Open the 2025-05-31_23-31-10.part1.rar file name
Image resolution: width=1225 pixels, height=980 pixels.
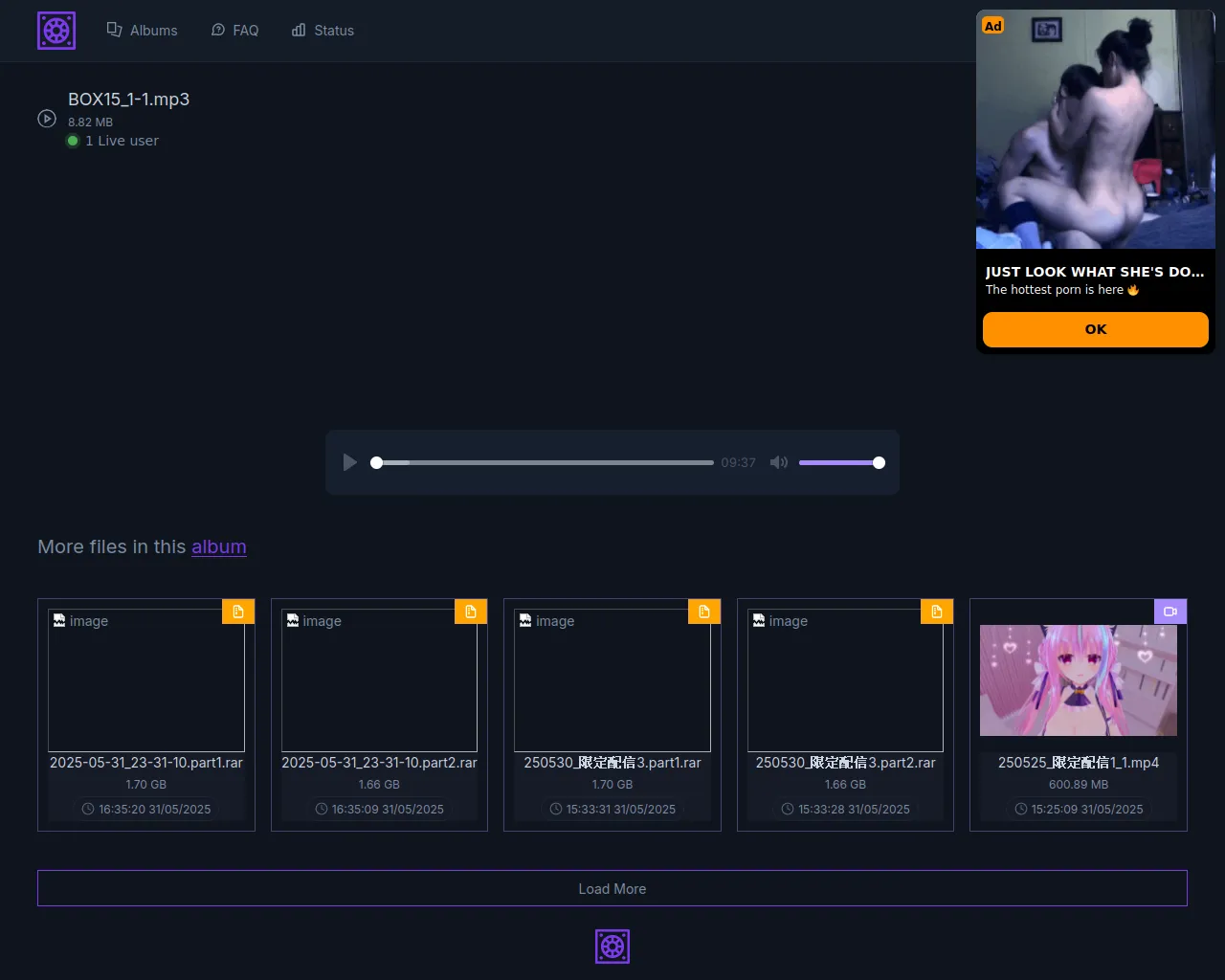click(146, 763)
